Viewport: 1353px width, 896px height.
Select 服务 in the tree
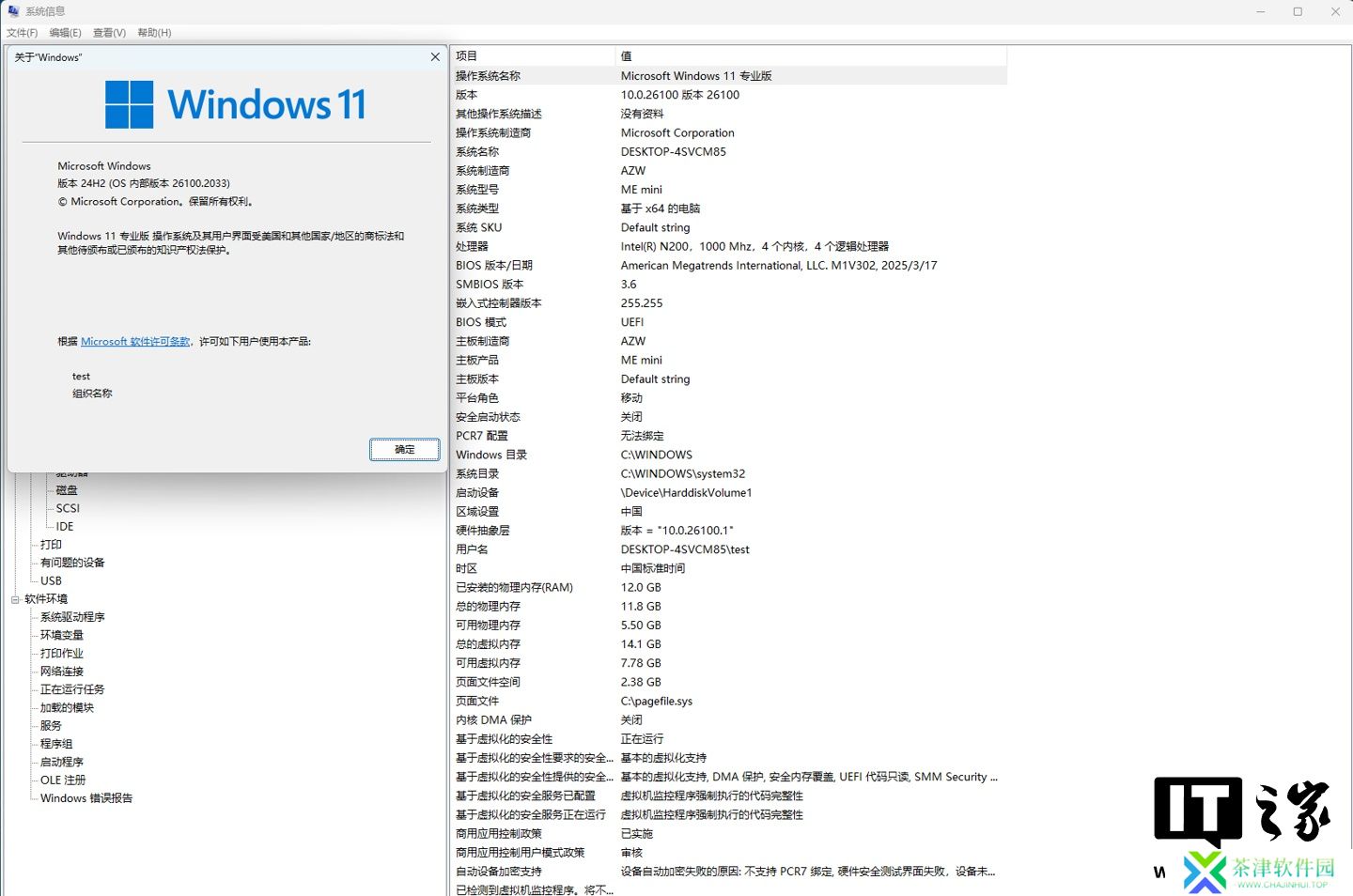(x=51, y=726)
